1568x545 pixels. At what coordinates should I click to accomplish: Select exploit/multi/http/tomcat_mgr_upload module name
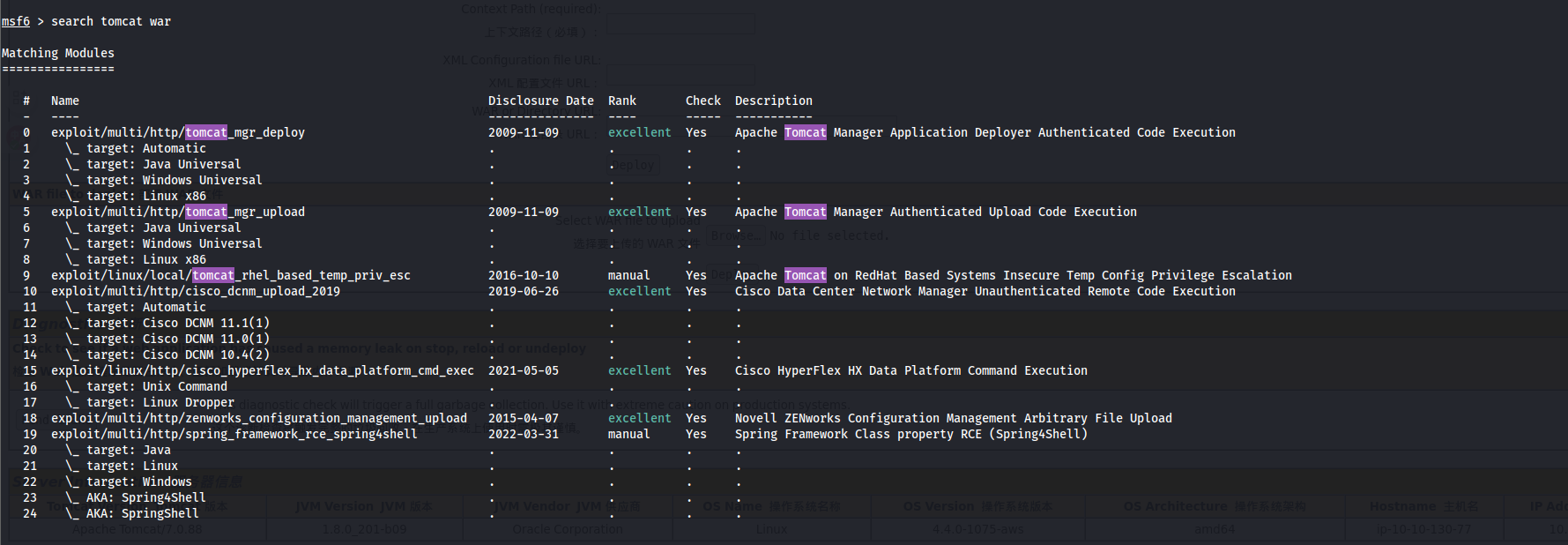point(178,212)
